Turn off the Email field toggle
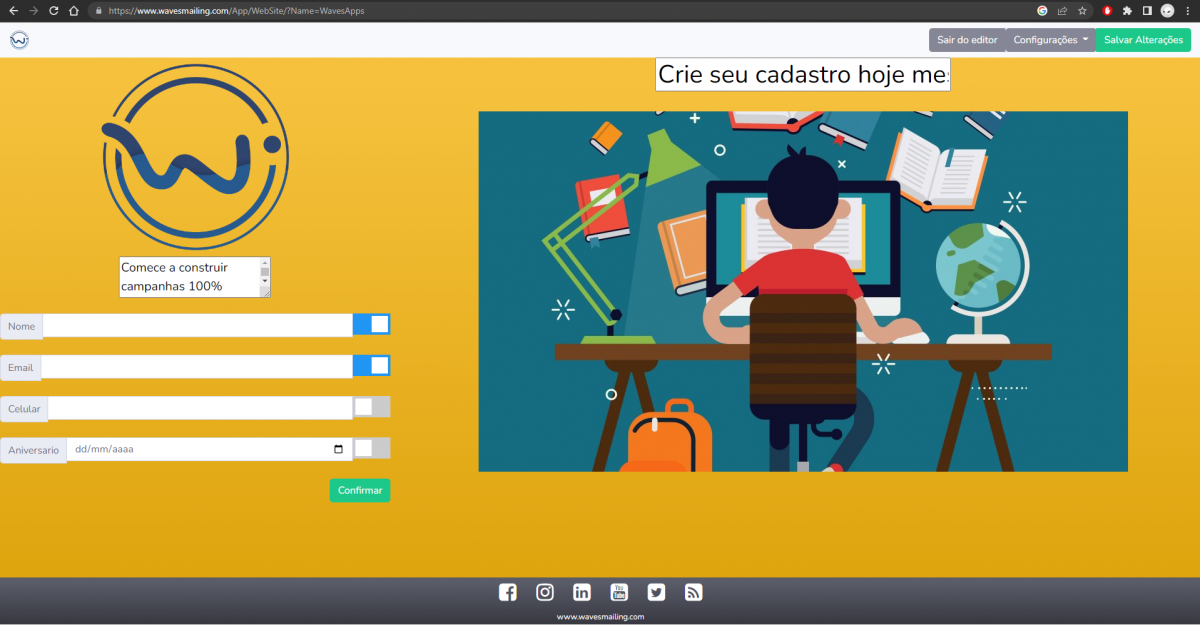 pyautogui.click(x=371, y=366)
